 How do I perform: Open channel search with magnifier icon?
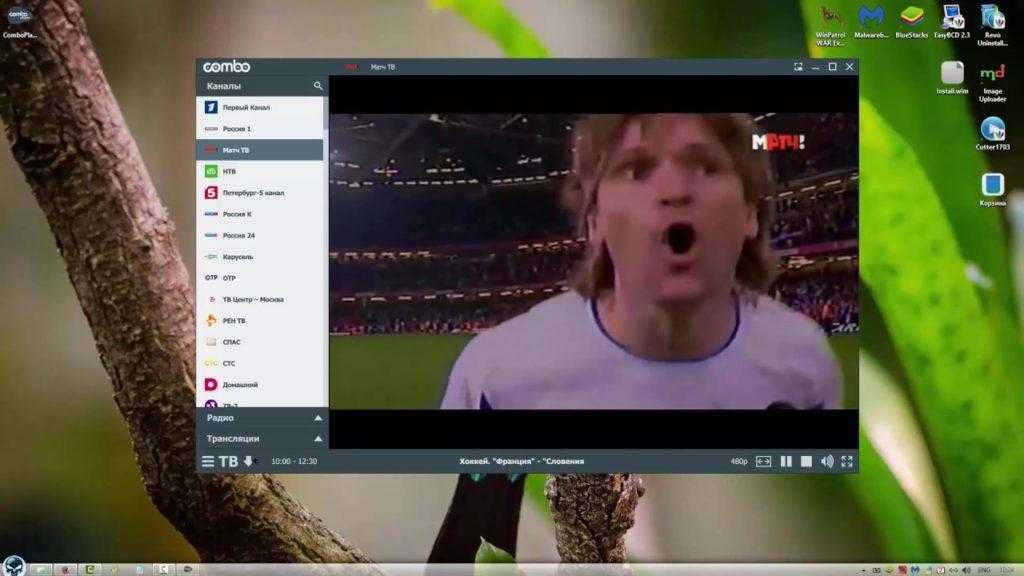pos(318,86)
